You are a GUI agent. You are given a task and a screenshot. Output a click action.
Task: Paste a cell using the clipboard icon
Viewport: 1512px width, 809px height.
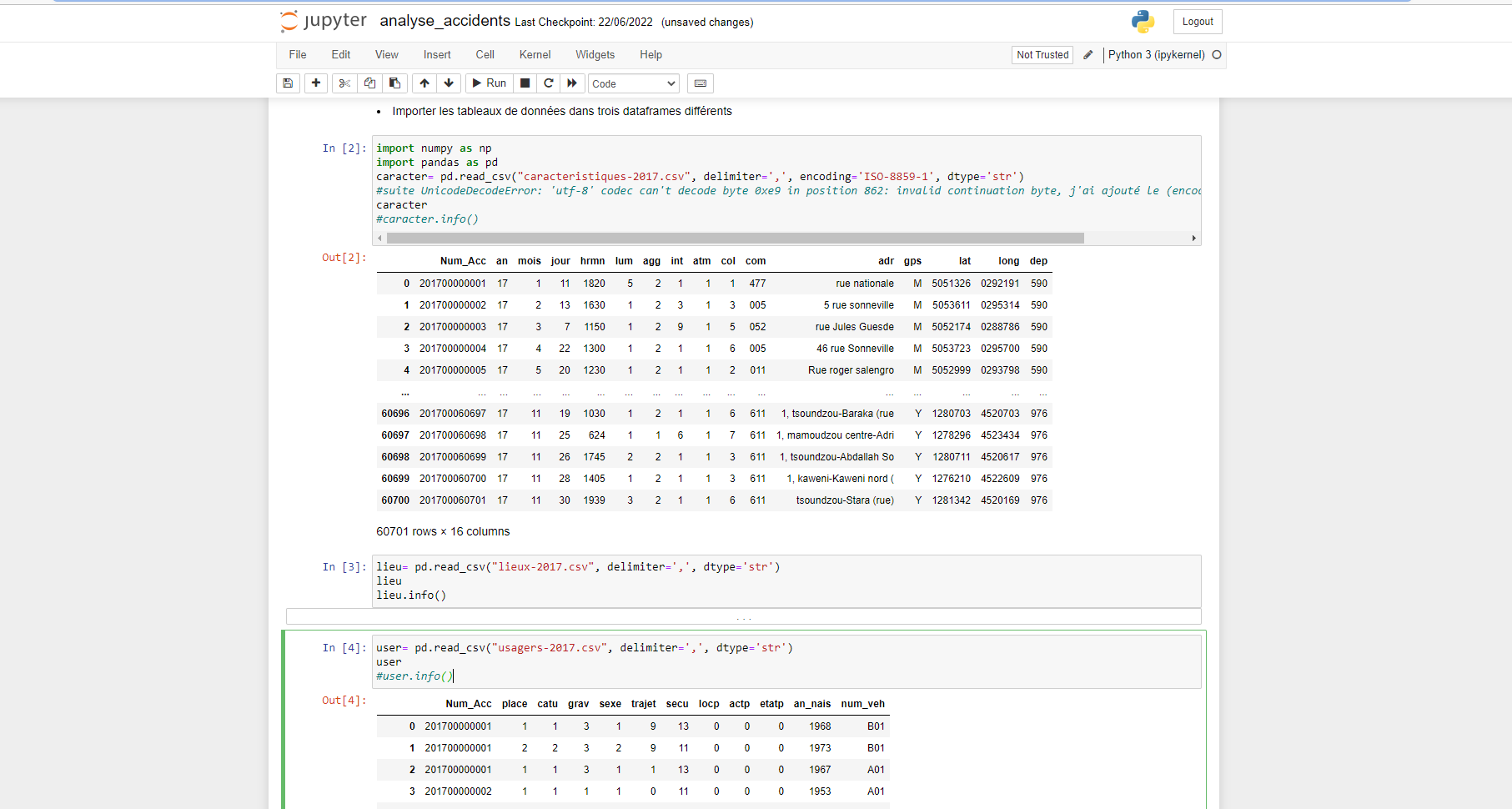click(x=394, y=83)
